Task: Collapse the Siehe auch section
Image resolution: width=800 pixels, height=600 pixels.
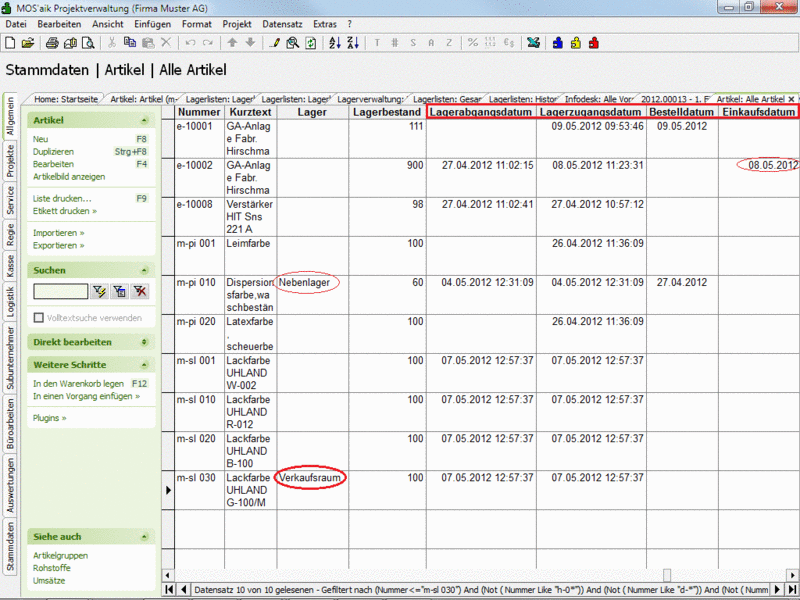Action: [144, 537]
